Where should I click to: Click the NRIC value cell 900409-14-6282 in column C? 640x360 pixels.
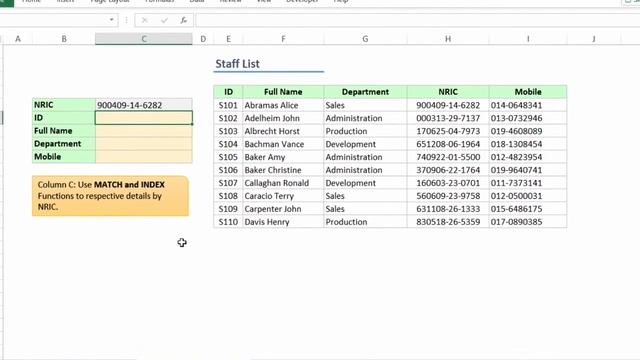point(144,105)
